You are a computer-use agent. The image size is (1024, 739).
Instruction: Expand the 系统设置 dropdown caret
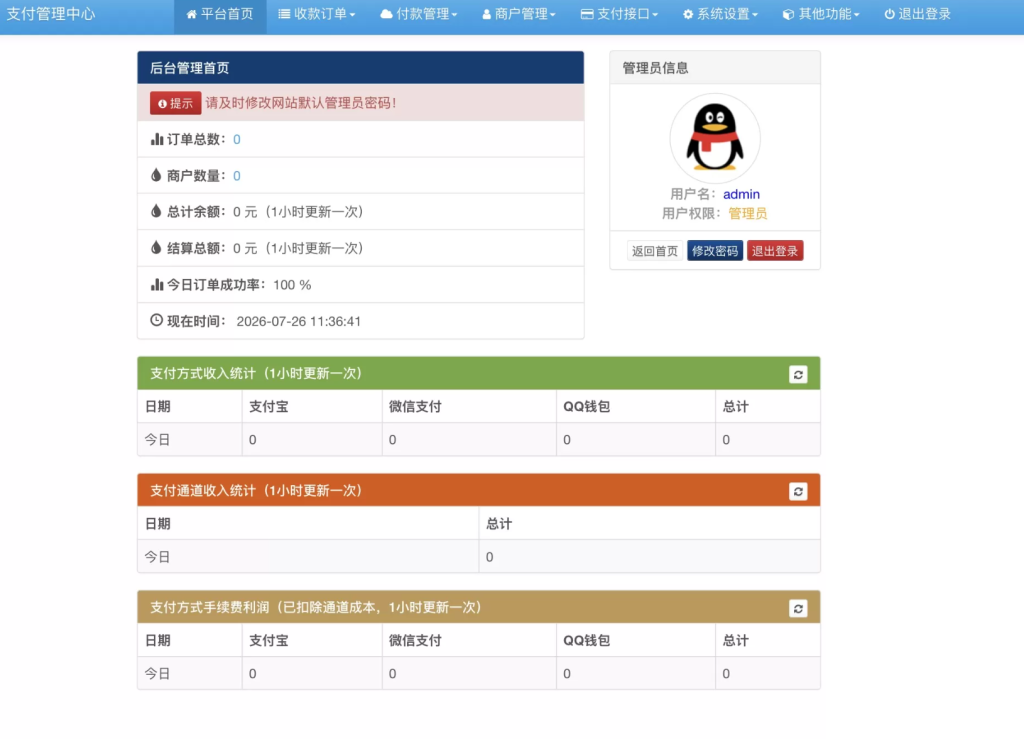click(x=755, y=14)
